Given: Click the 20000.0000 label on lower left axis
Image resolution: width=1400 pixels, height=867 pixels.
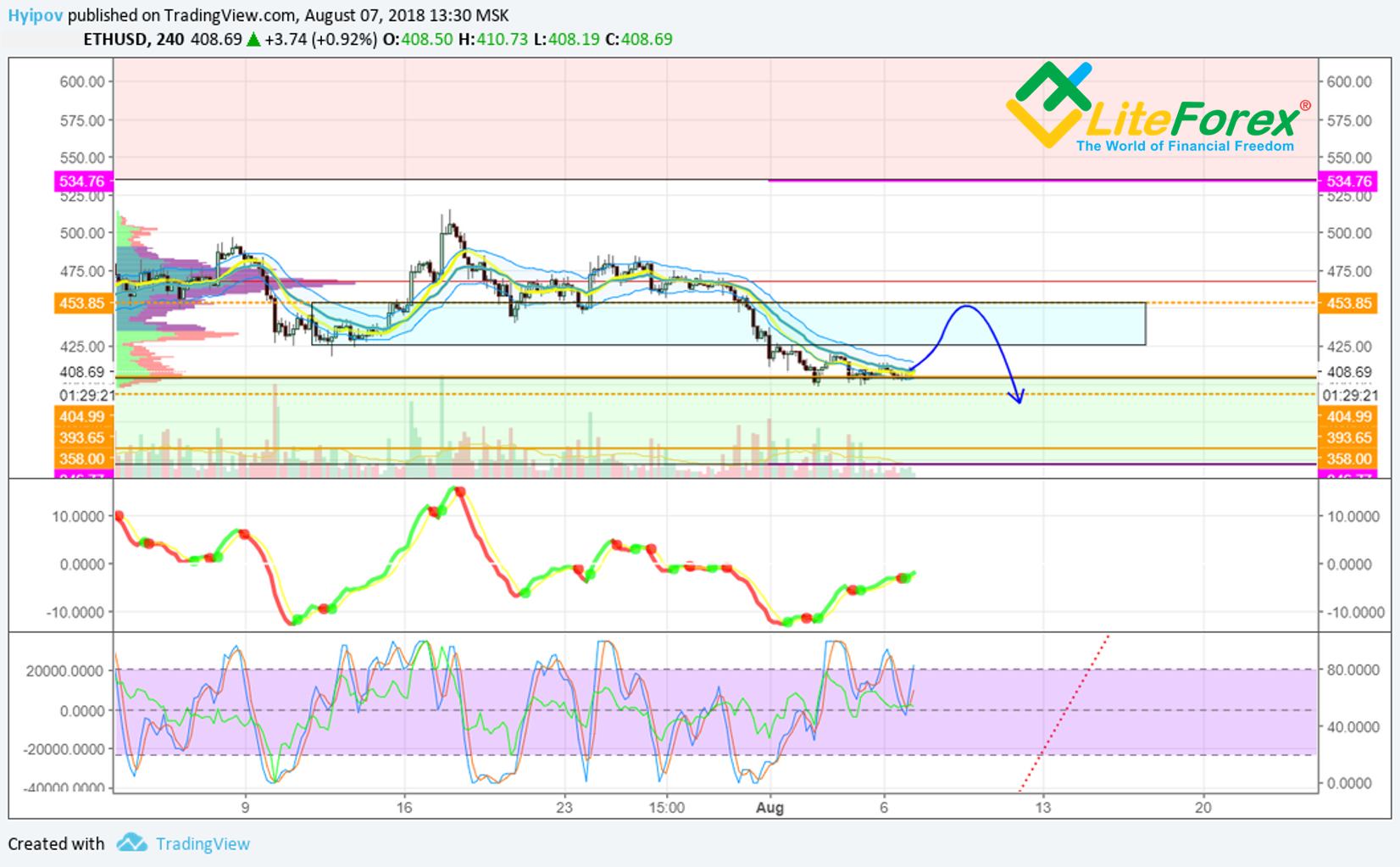Looking at the screenshot, I should pos(65,670).
